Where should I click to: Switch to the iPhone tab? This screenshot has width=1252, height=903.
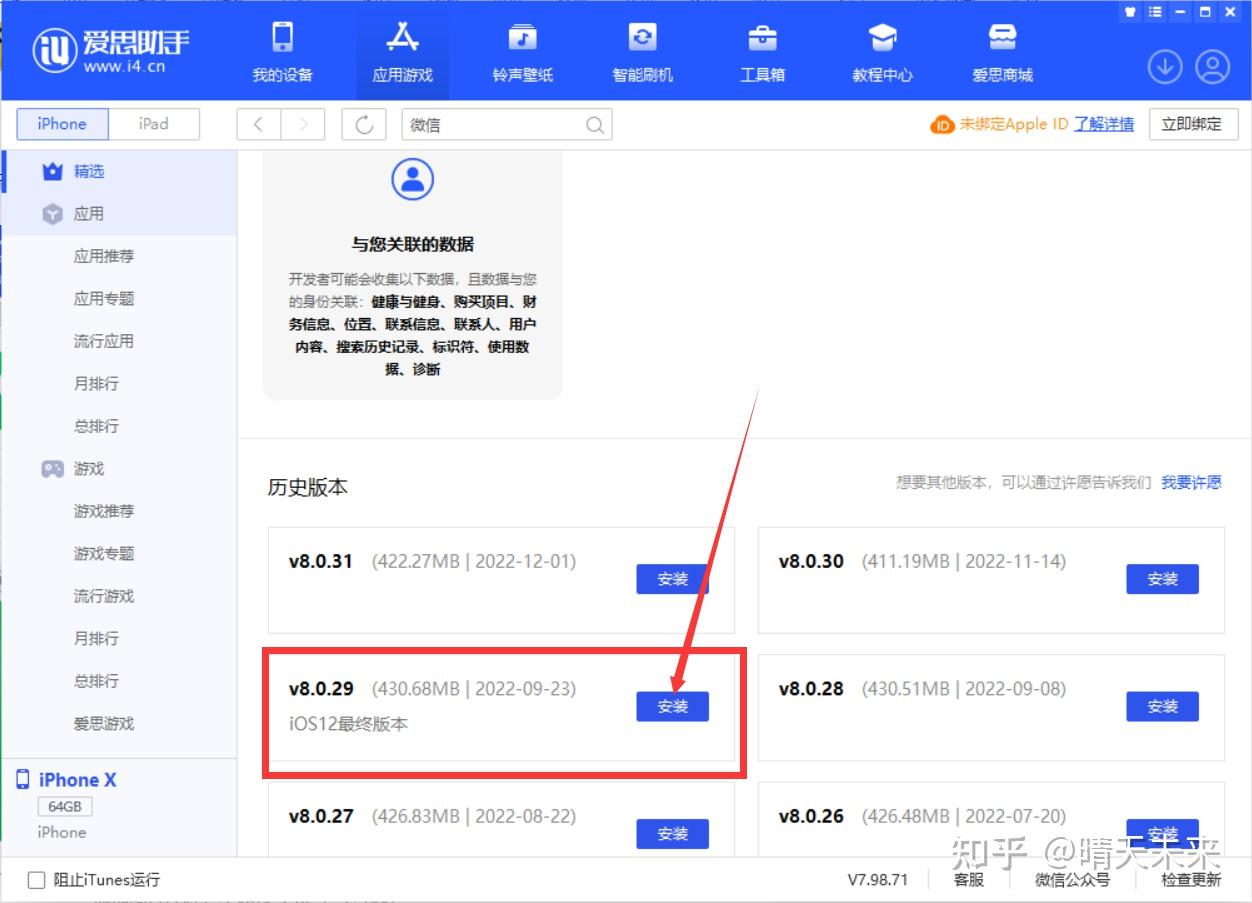tap(62, 124)
